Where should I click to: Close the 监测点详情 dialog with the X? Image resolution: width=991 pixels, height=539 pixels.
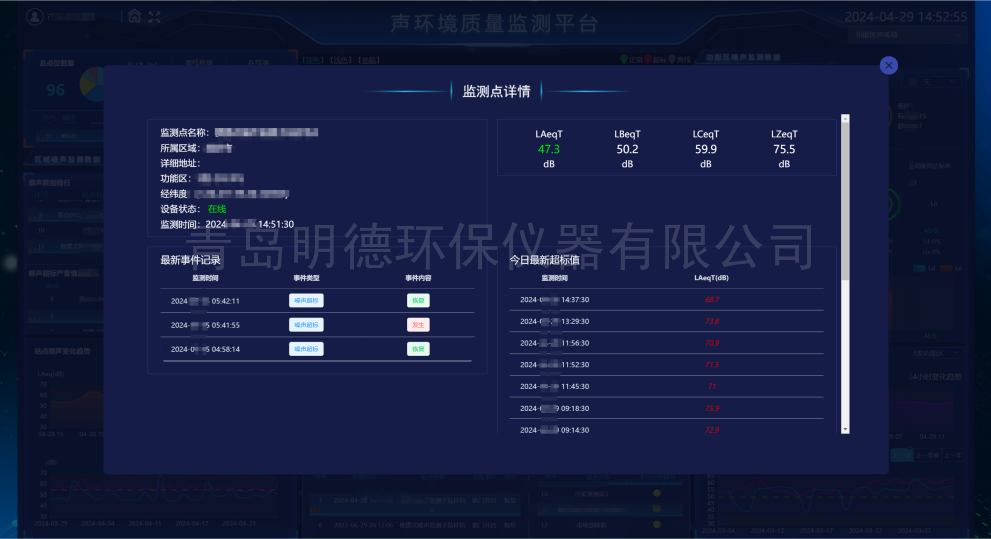889,66
